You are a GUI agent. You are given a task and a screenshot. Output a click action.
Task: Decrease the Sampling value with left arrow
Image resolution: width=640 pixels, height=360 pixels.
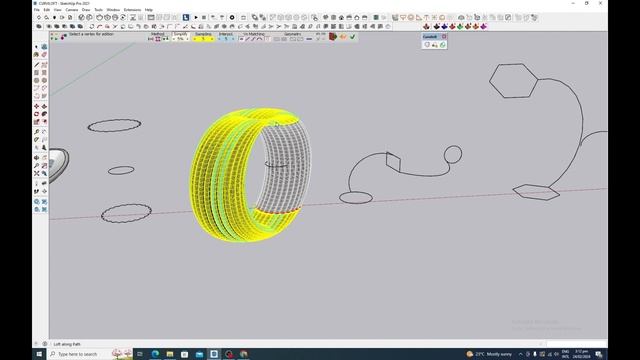[x=194, y=39]
